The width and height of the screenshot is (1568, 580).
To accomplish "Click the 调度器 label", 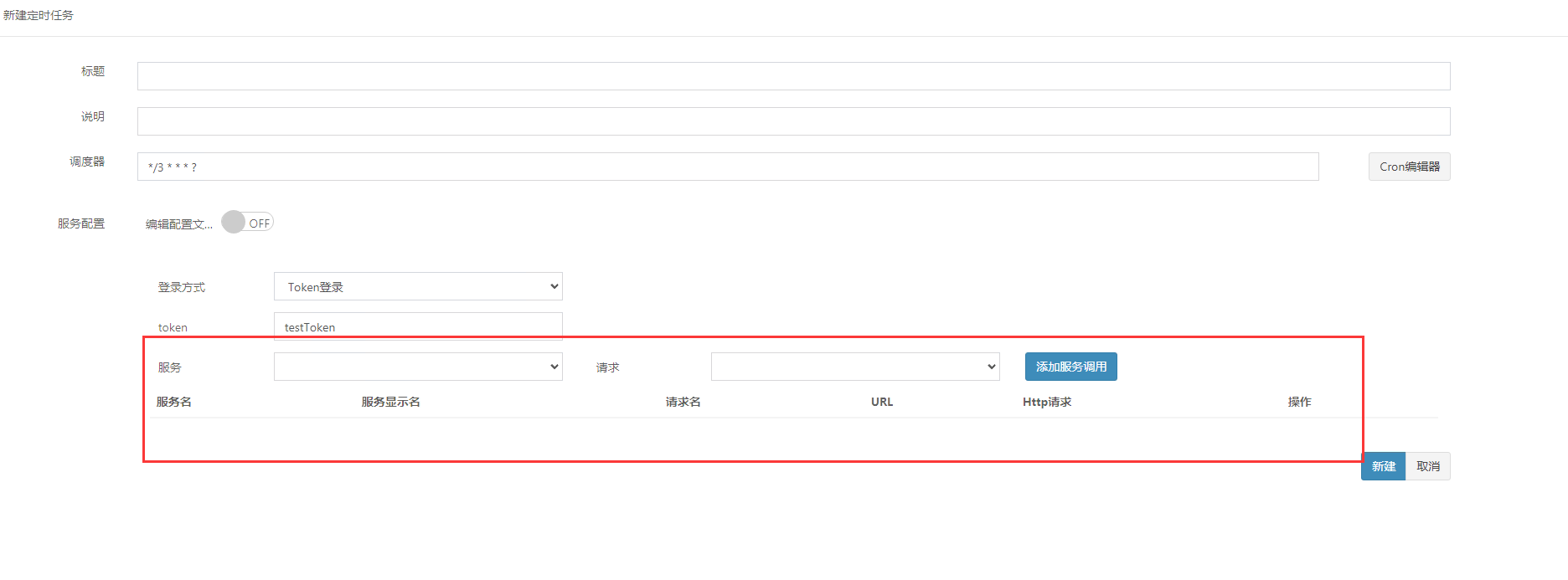I will pyautogui.click(x=87, y=162).
